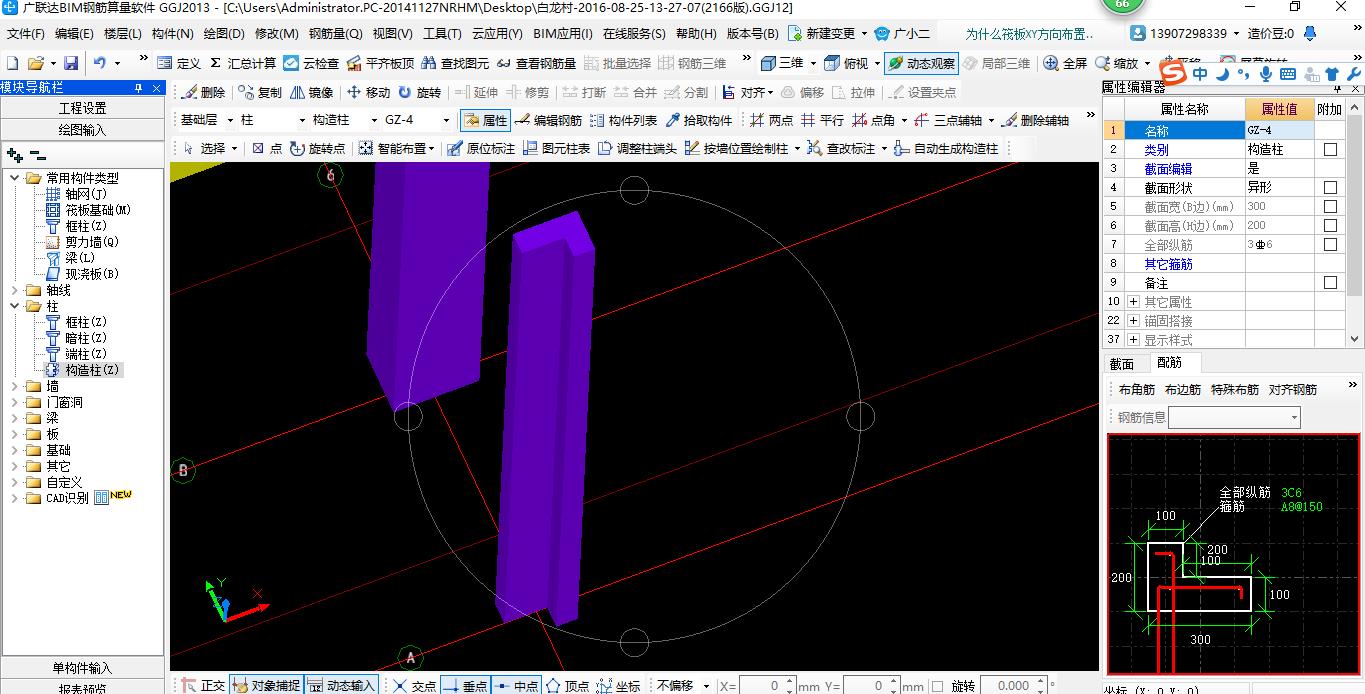Image resolution: width=1365 pixels, height=694 pixels.
Task: Click the X coordinate input field
Action: tap(767, 686)
